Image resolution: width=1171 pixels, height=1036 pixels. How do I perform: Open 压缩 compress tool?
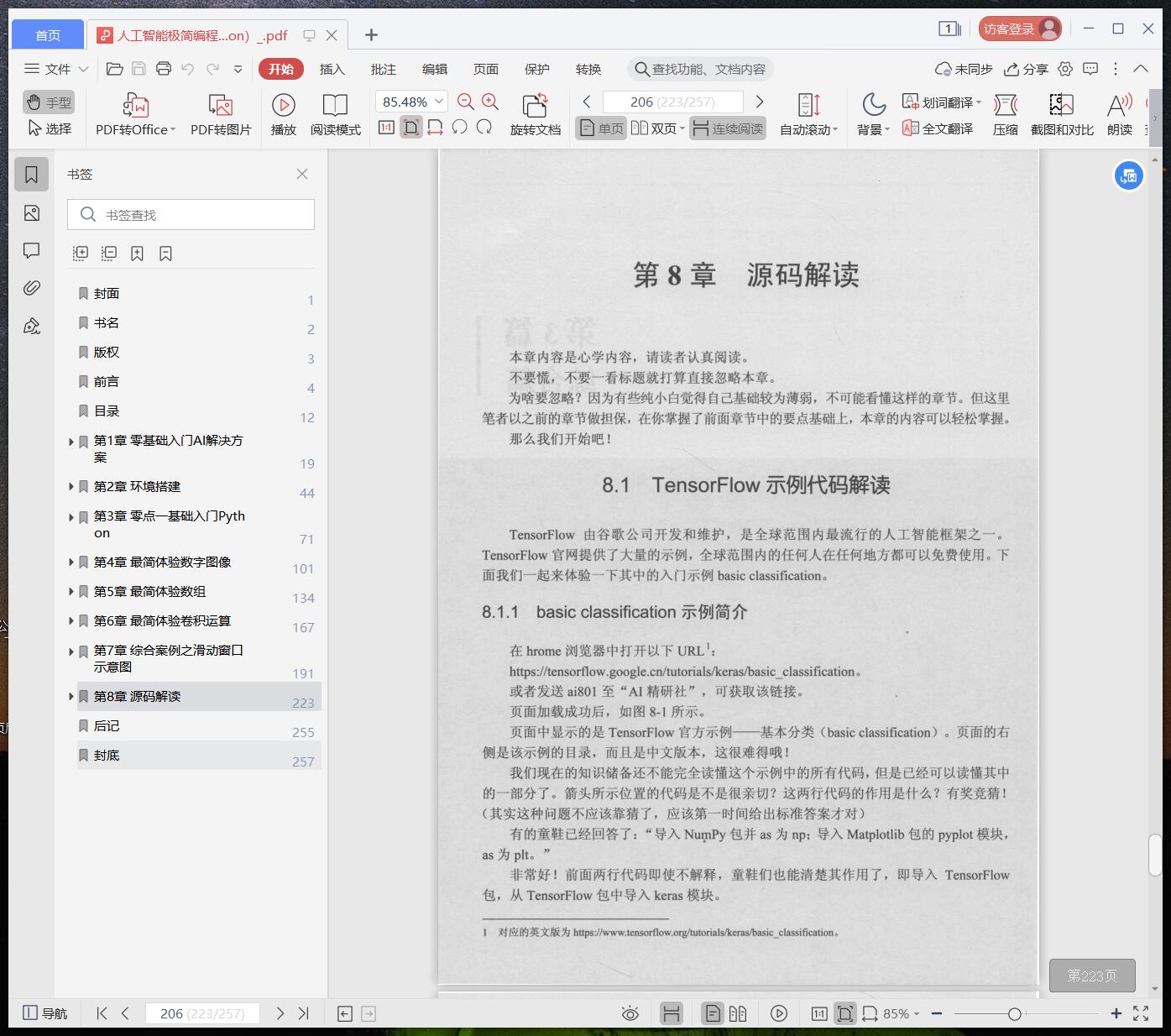tap(1006, 114)
